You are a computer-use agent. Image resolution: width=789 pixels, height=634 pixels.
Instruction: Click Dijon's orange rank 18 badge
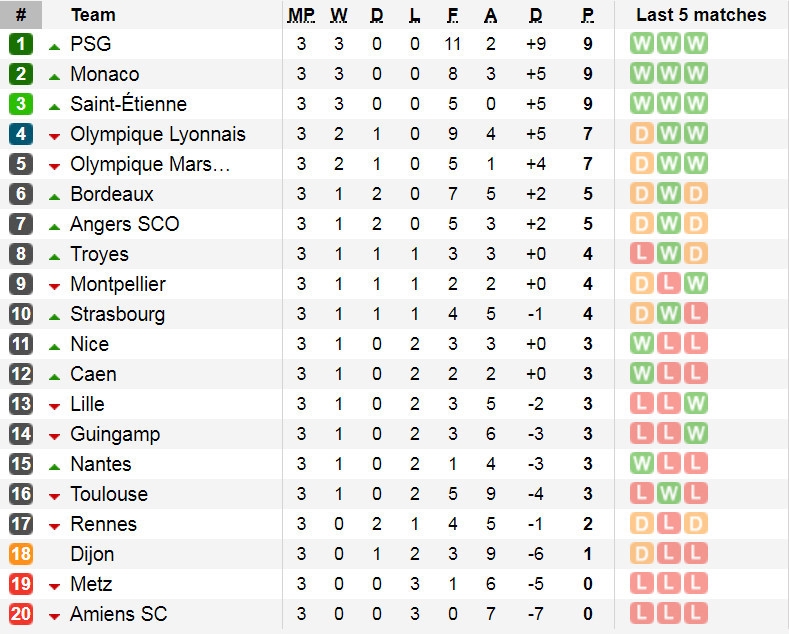pyautogui.click(x=21, y=554)
